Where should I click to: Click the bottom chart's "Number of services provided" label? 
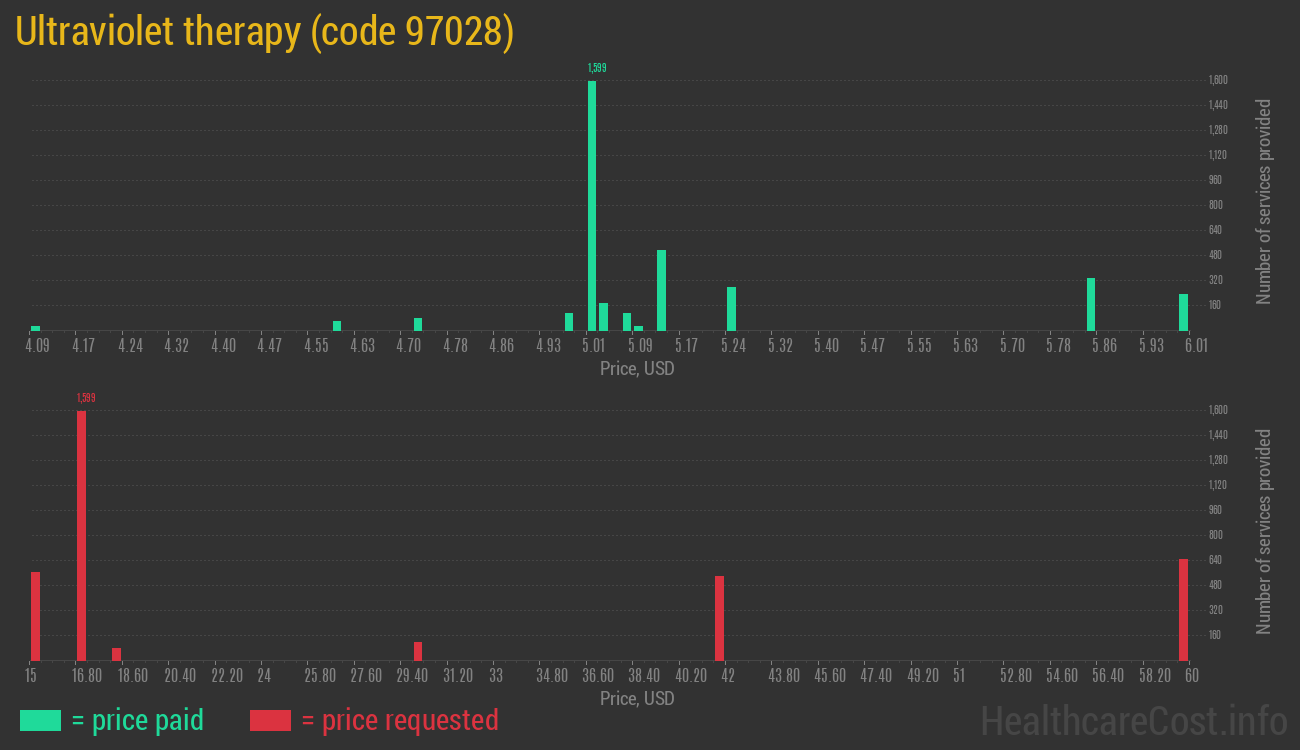[x=1264, y=532]
